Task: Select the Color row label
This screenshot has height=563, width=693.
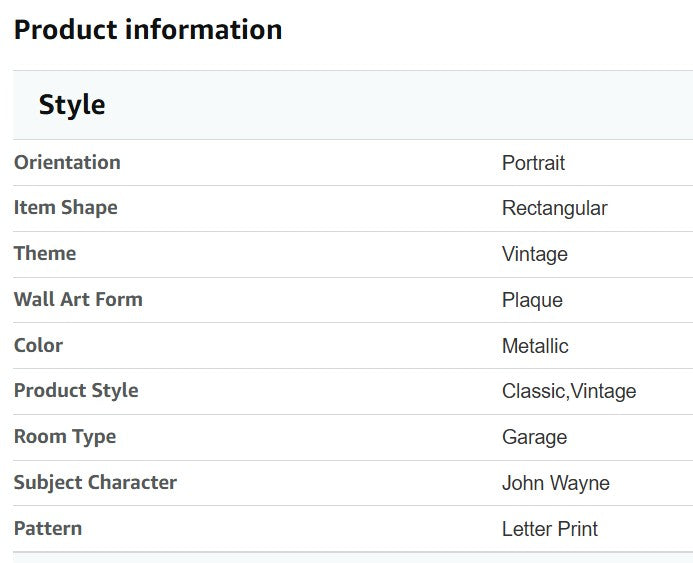Action: (x=38, y=345)
